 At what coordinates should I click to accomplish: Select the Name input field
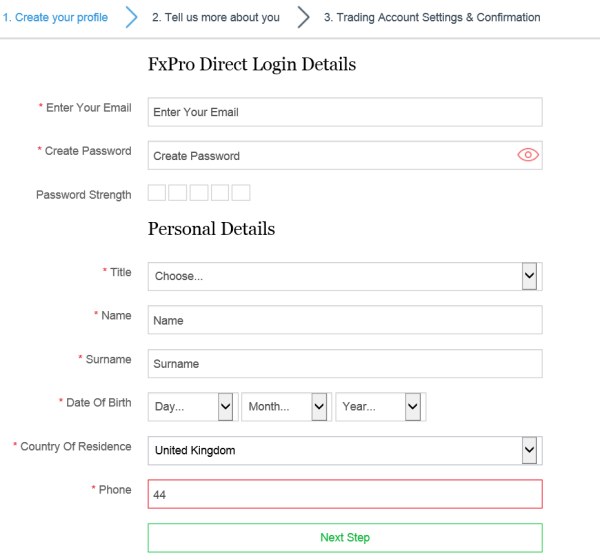(345, 320)
